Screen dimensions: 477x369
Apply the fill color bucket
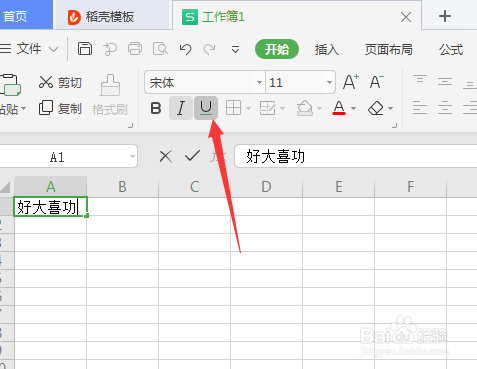tap(305, 108)
